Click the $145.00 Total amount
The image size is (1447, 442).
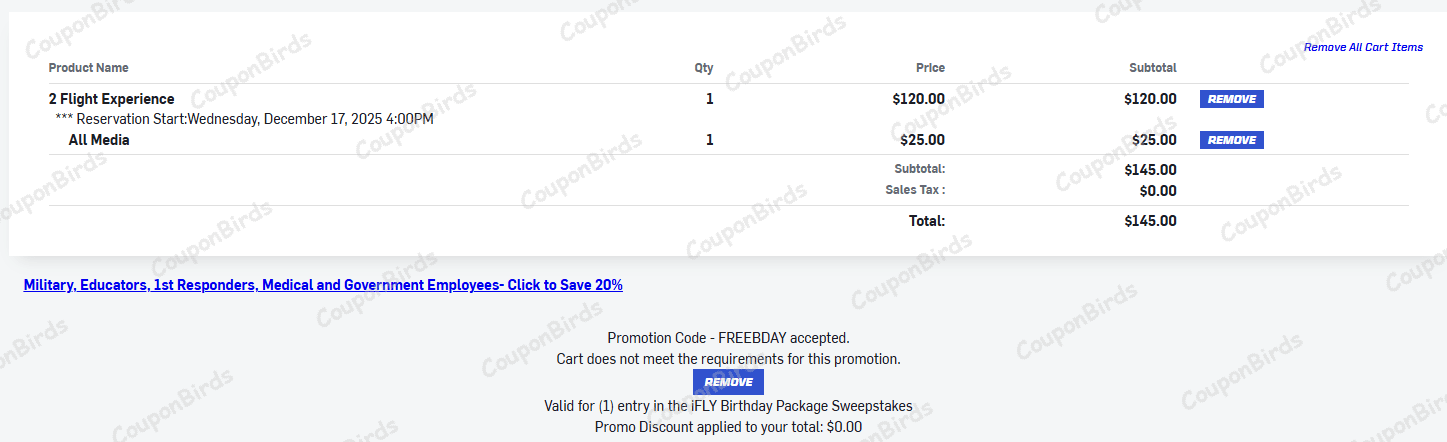(x=1150, y=221)
